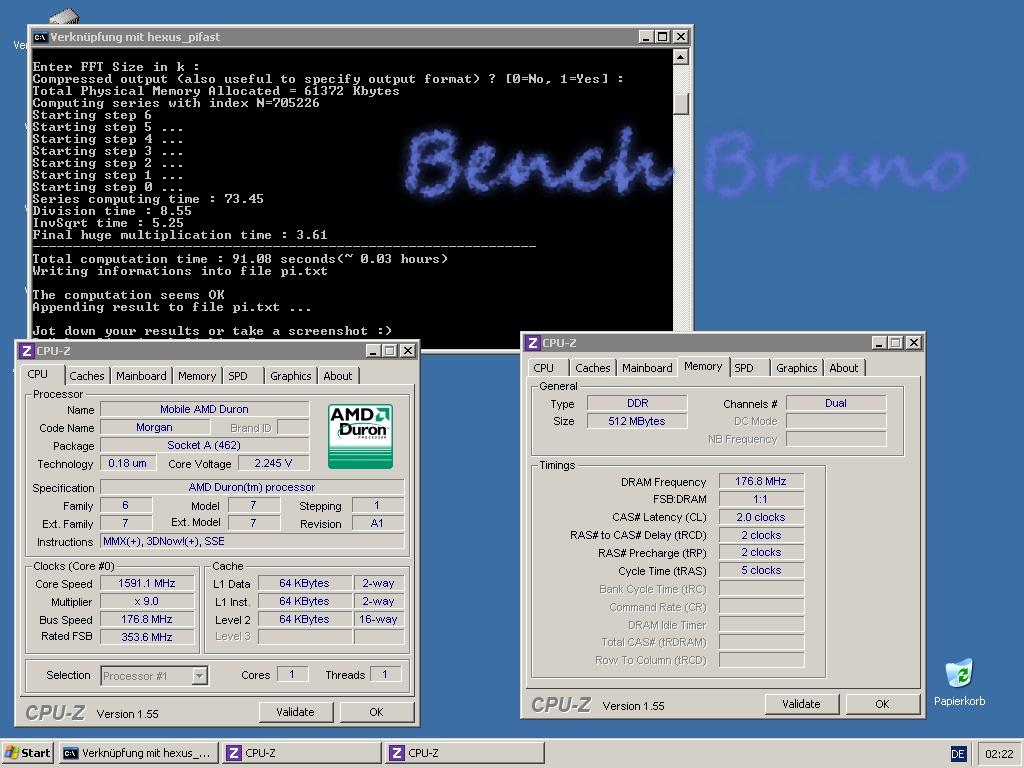Click the 'Mobile AMD Duron' name field
1024x768 pixels.
click(x=204, y=409)
